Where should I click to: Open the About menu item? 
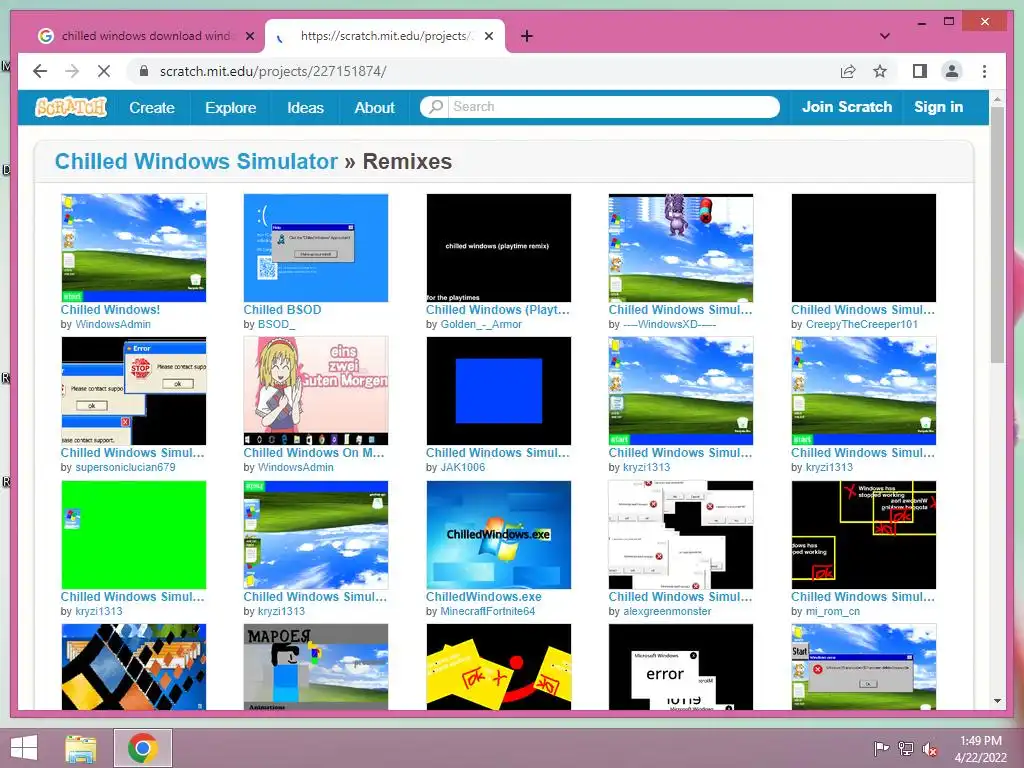(x=374, y=107)
